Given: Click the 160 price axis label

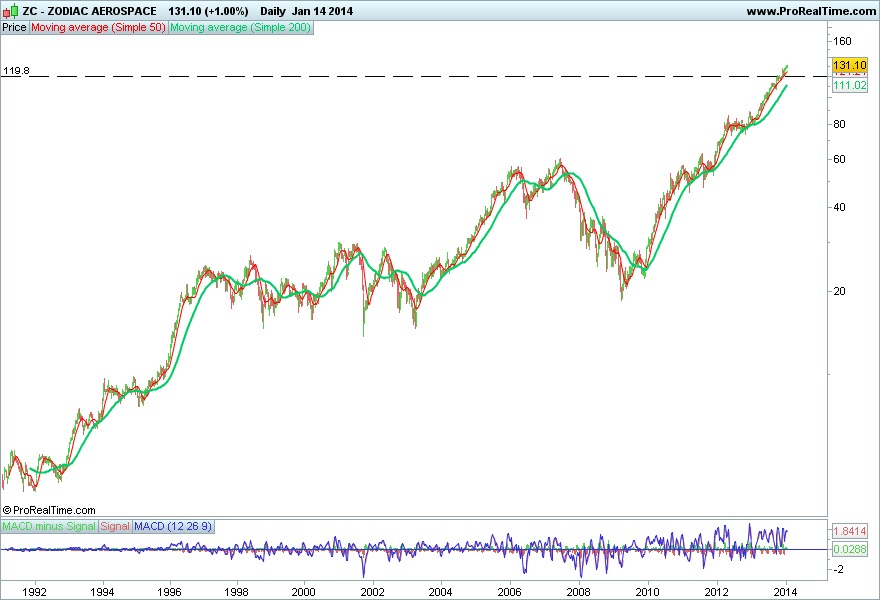Looking at the screenshot, I should (842, 41).
